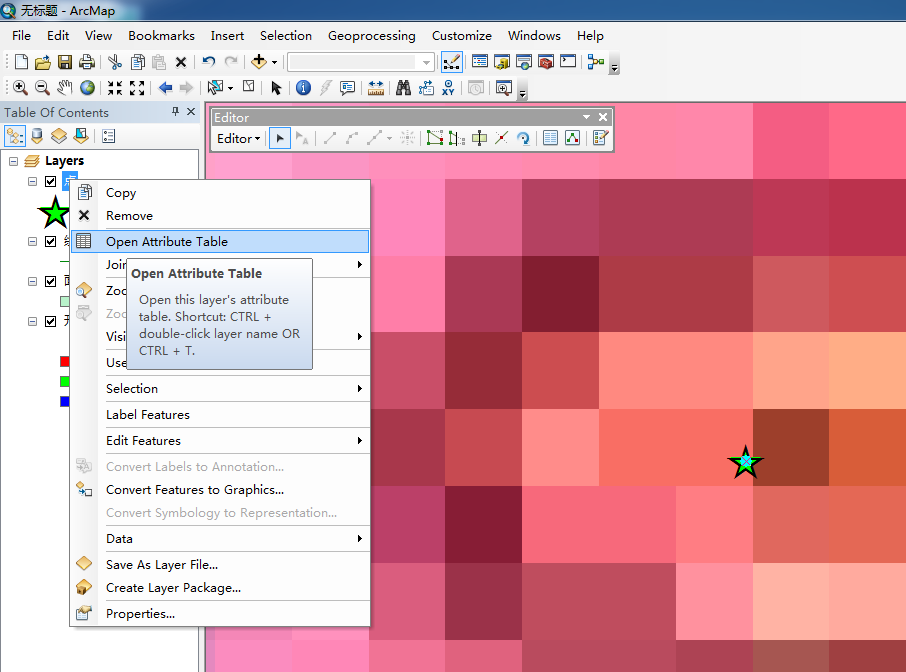This screenshot has width=906, height=672.
Task: Click the Undo arrow icon
Action: pyautogui.click(x=209, y=61)
